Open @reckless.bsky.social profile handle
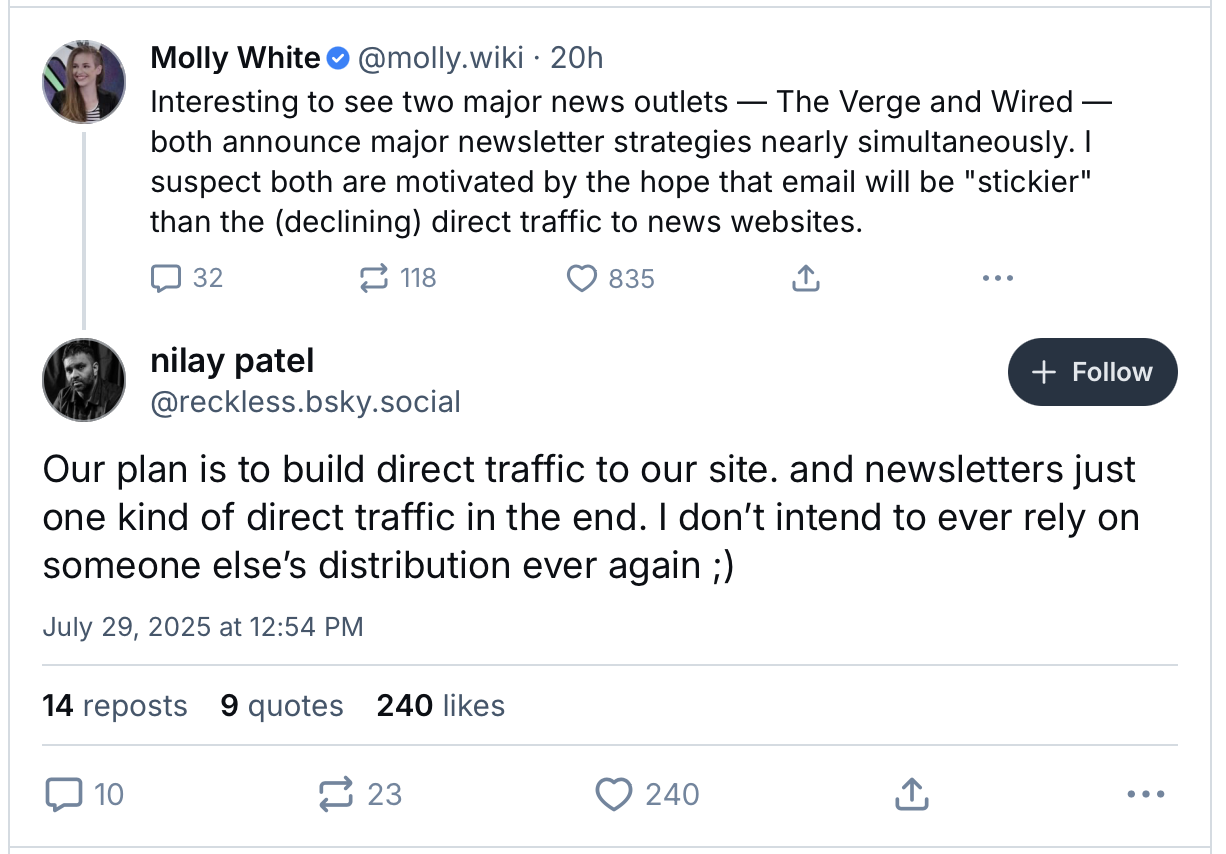 306,402
